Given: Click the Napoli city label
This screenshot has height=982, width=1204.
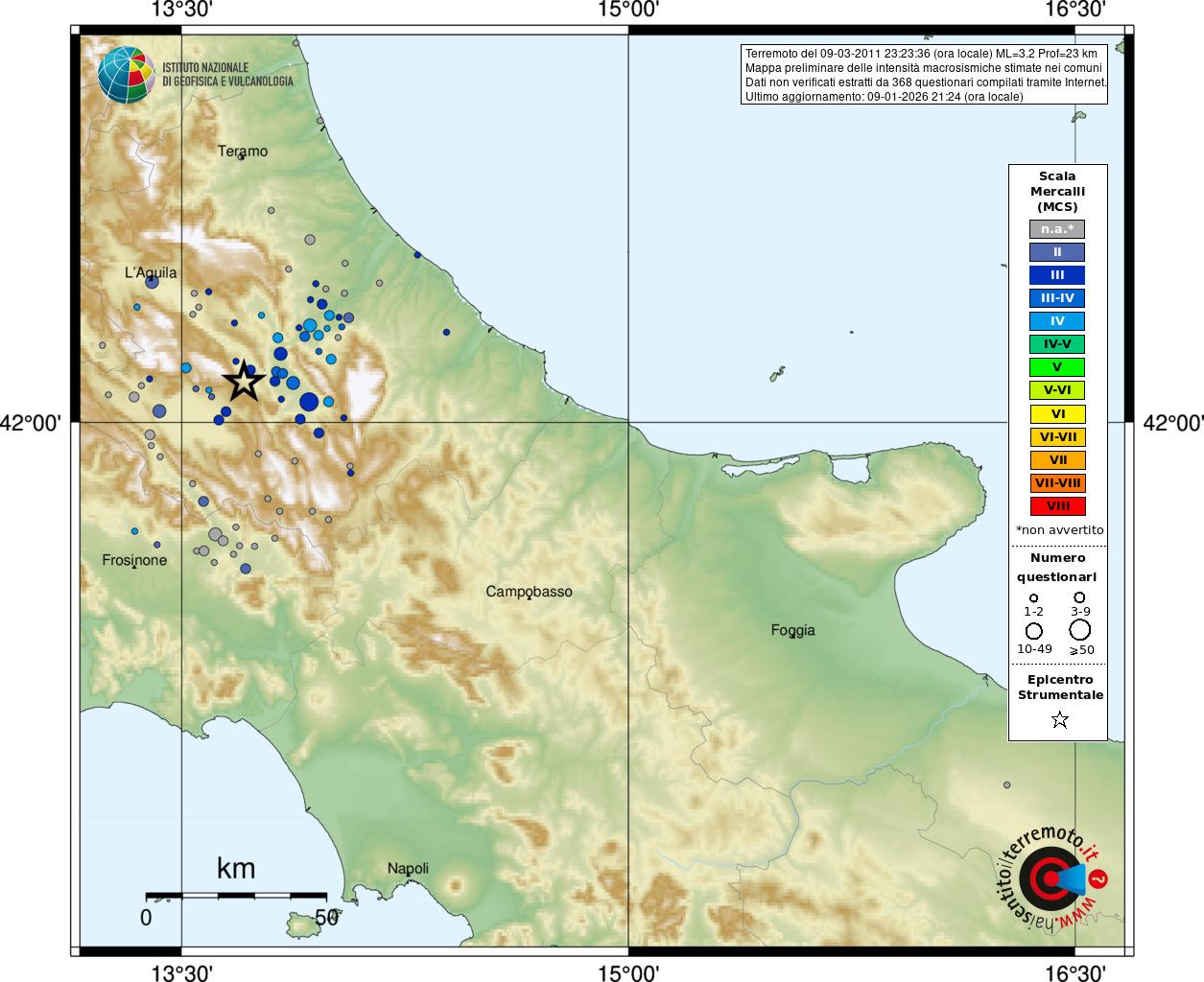Looking at the screenshot, I should (408, 868).
